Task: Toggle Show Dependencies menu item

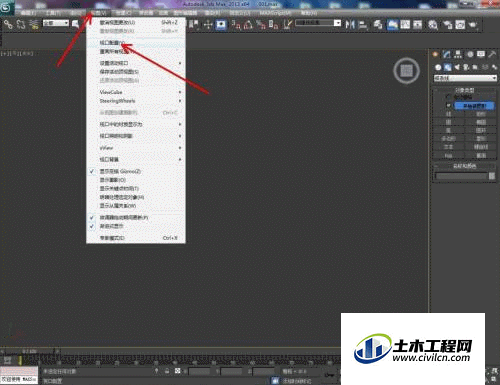Action: [x=136, y=206]
